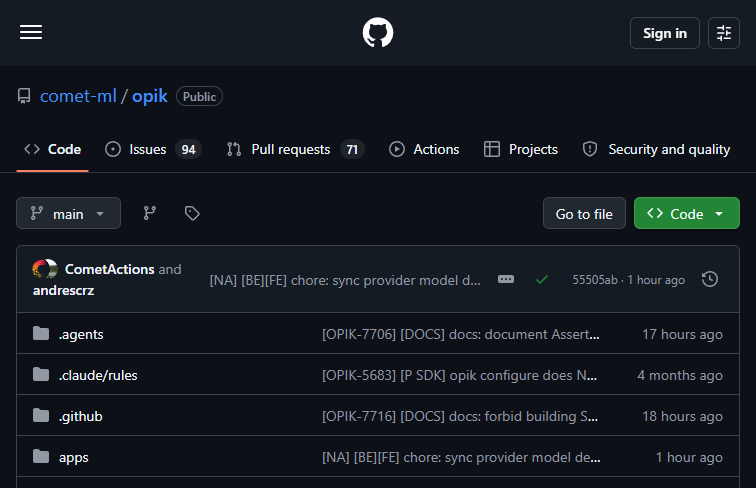Open commit history clock icon

point(710,279)
